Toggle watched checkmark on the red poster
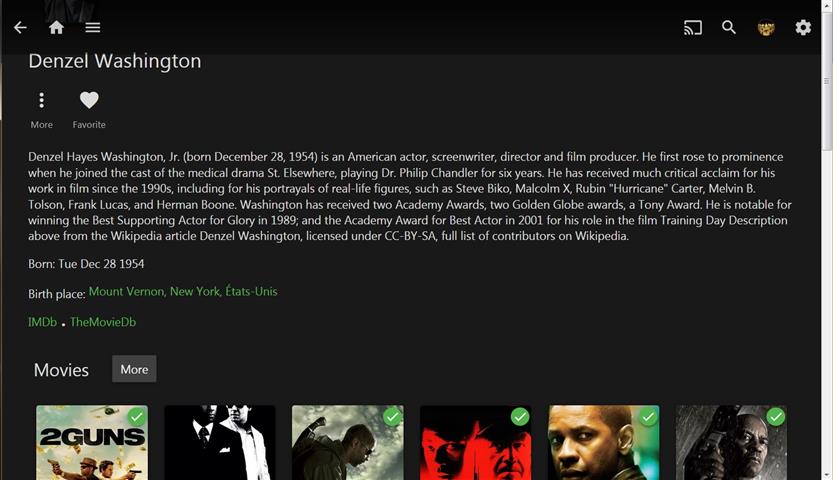 [520, 417]
